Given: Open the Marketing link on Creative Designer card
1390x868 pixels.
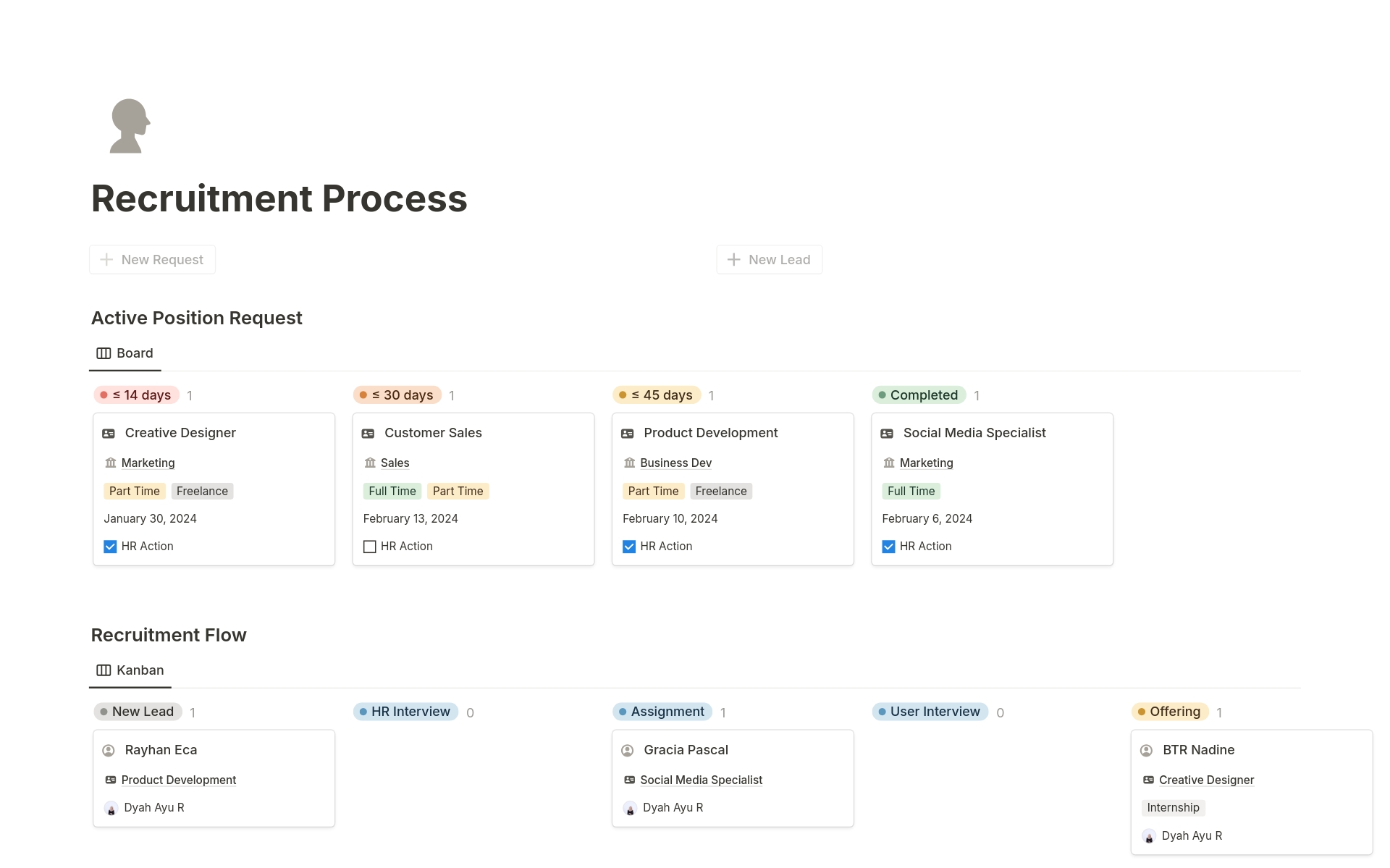Looking at the screenshot, I should (x=148, y=463).
